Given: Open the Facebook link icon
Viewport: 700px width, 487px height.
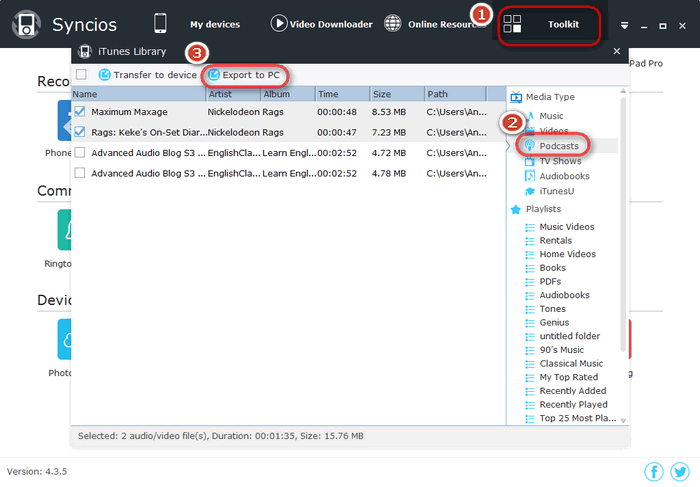Looking at the screenshot, I should pos(654,471).
